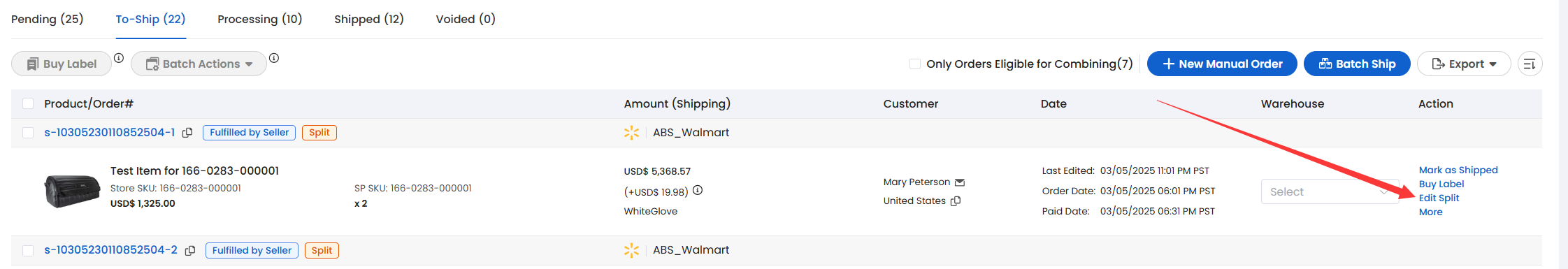Copy customer address icon beside United States
The width and height of the screenshot is (1568, 269).
956,201
